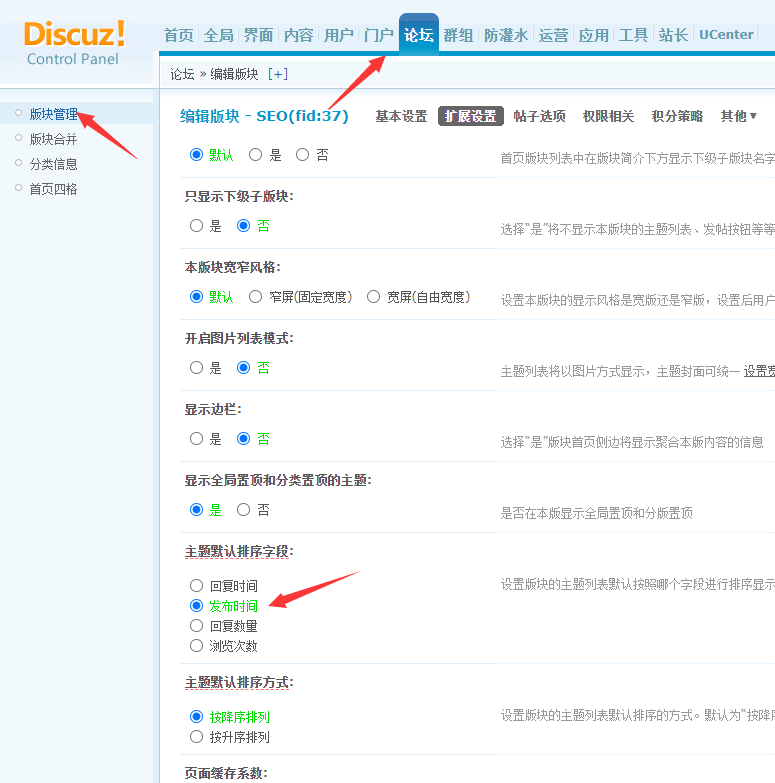The height and width of the screenshot is (783, 775).
Task: Click the 设置宽 link in the description
Action: coord(758,371)
